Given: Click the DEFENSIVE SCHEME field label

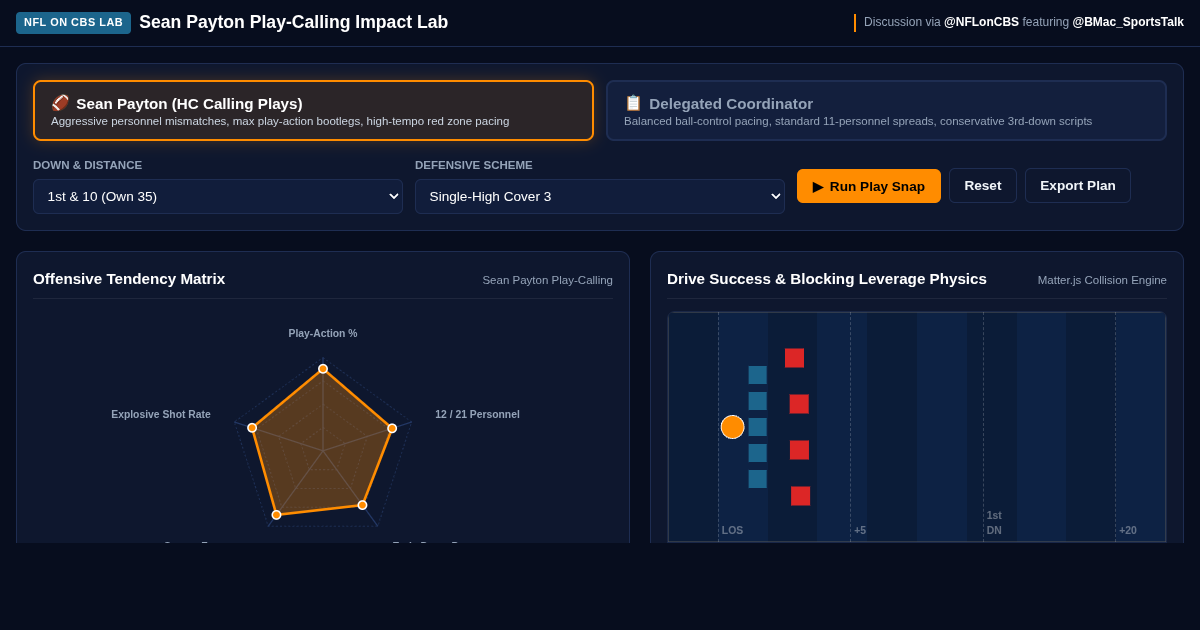Looking at the screenshot, I should (474, 165).
